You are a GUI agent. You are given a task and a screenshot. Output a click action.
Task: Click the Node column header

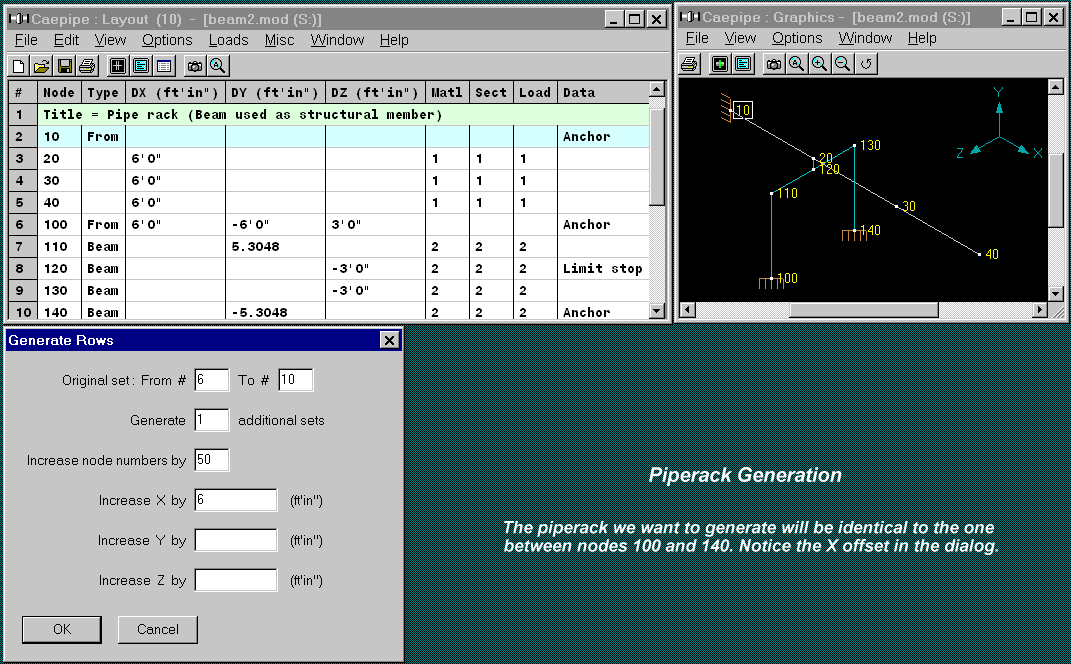59,92
